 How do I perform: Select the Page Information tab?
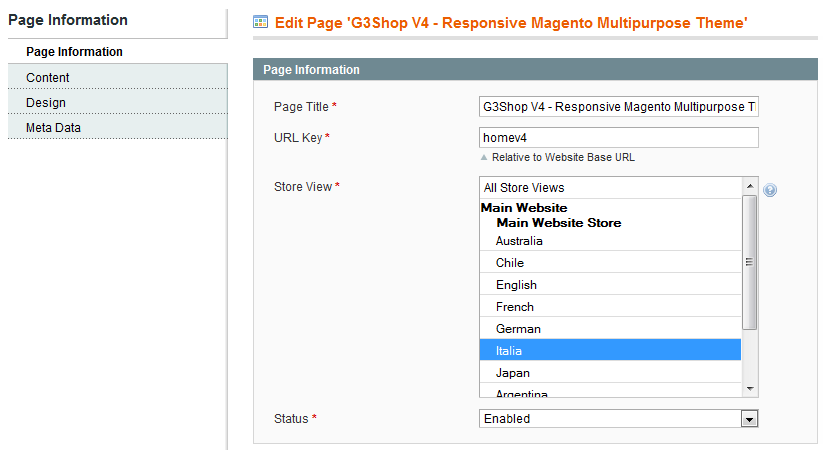pyautogui.click(x=118, y=51)
